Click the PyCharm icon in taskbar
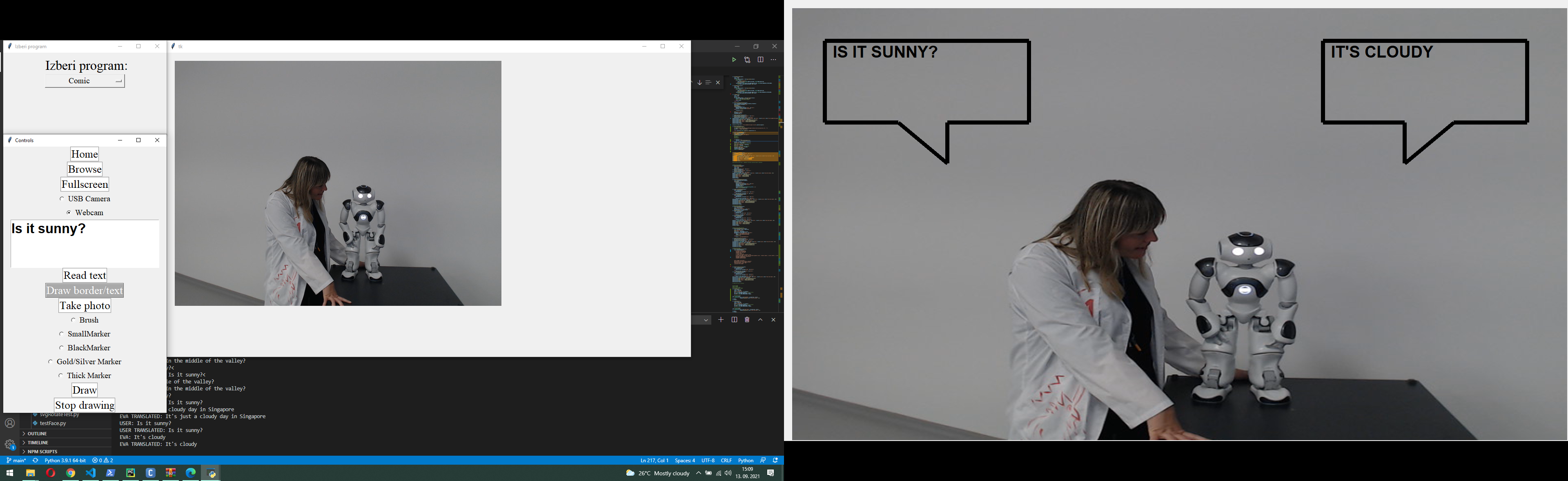The width and height of the screenshot is (1568, 481). (130, 473)
